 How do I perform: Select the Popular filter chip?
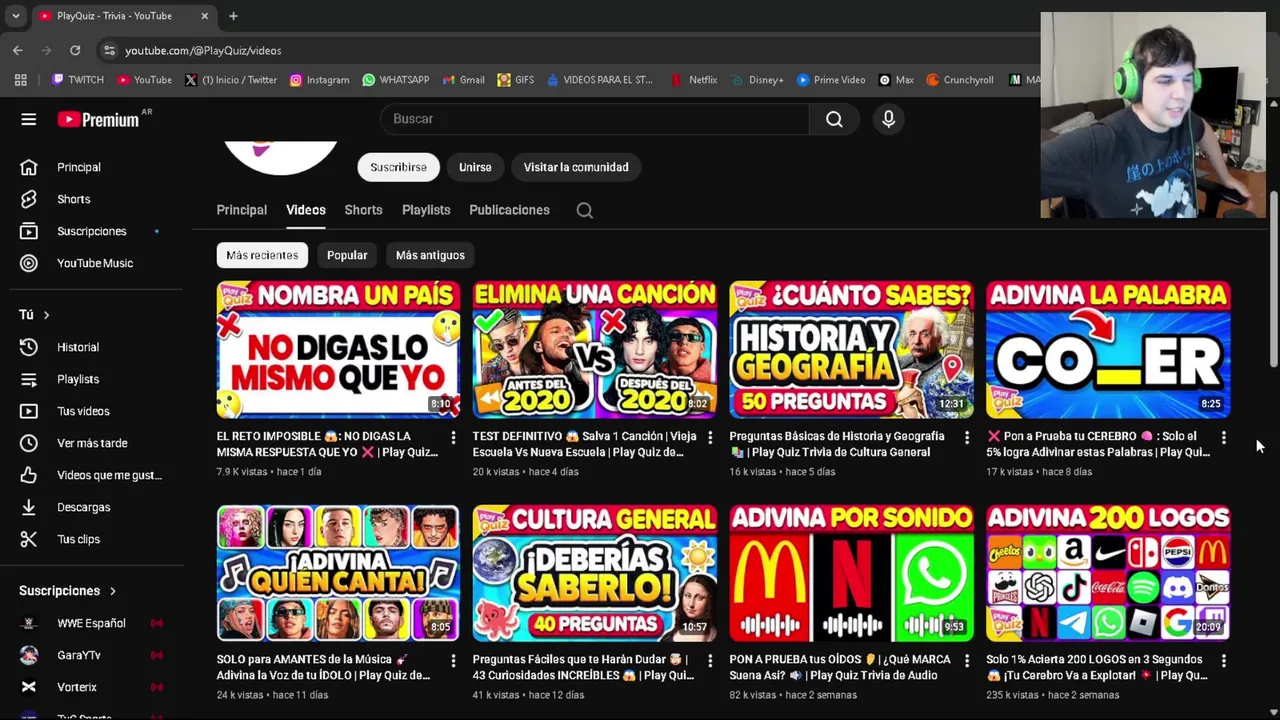[x=347, y=255]
